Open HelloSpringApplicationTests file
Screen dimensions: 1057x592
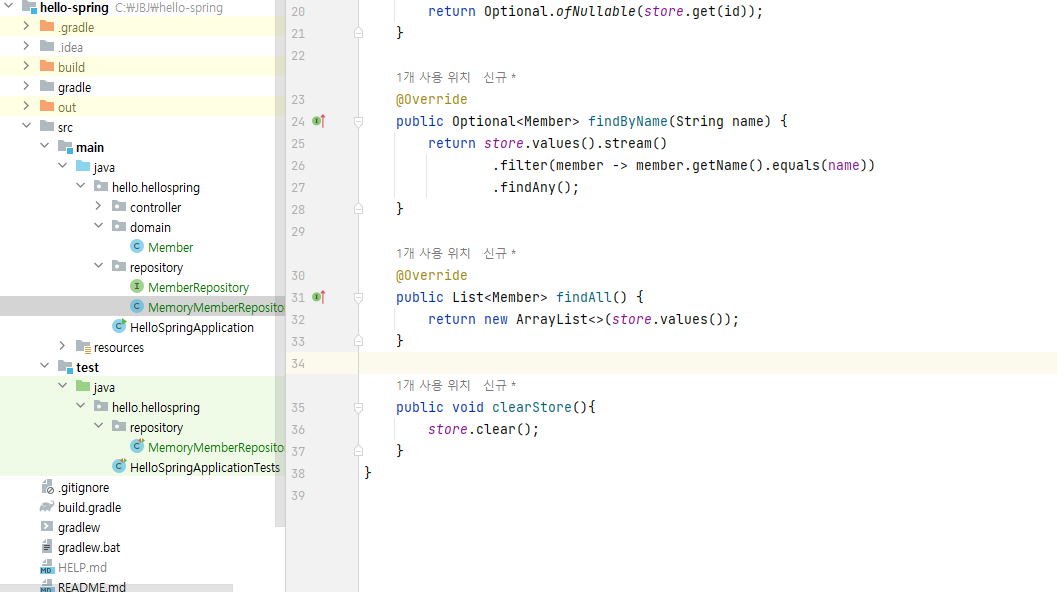[204, 467]
